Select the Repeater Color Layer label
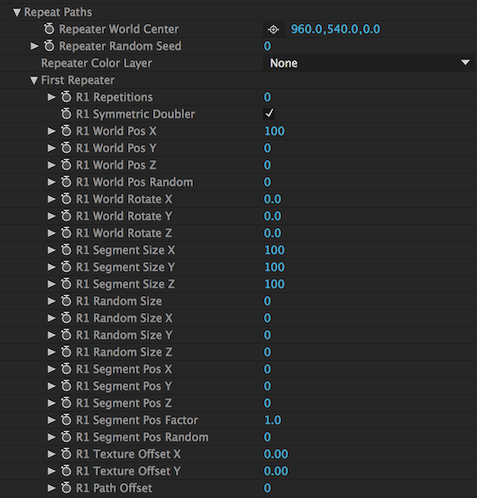This screenshot has width=477, height=498. [96, 63]
